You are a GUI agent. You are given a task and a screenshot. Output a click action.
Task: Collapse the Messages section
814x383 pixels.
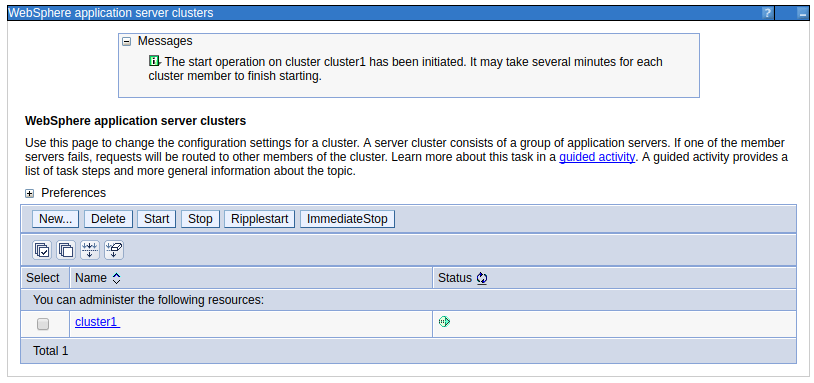[x=126, y=42]
